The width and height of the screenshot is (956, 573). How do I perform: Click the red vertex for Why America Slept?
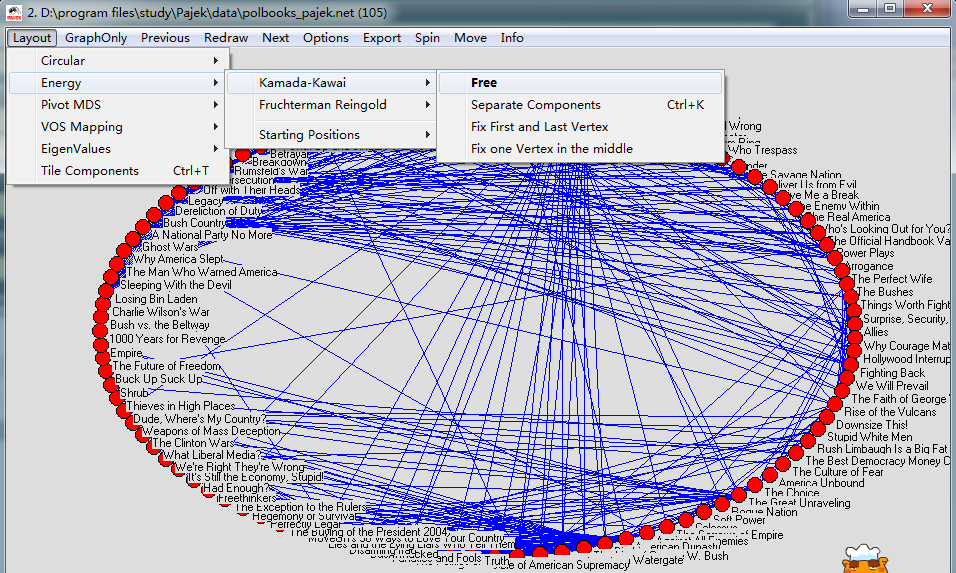(x=124, y=251)
